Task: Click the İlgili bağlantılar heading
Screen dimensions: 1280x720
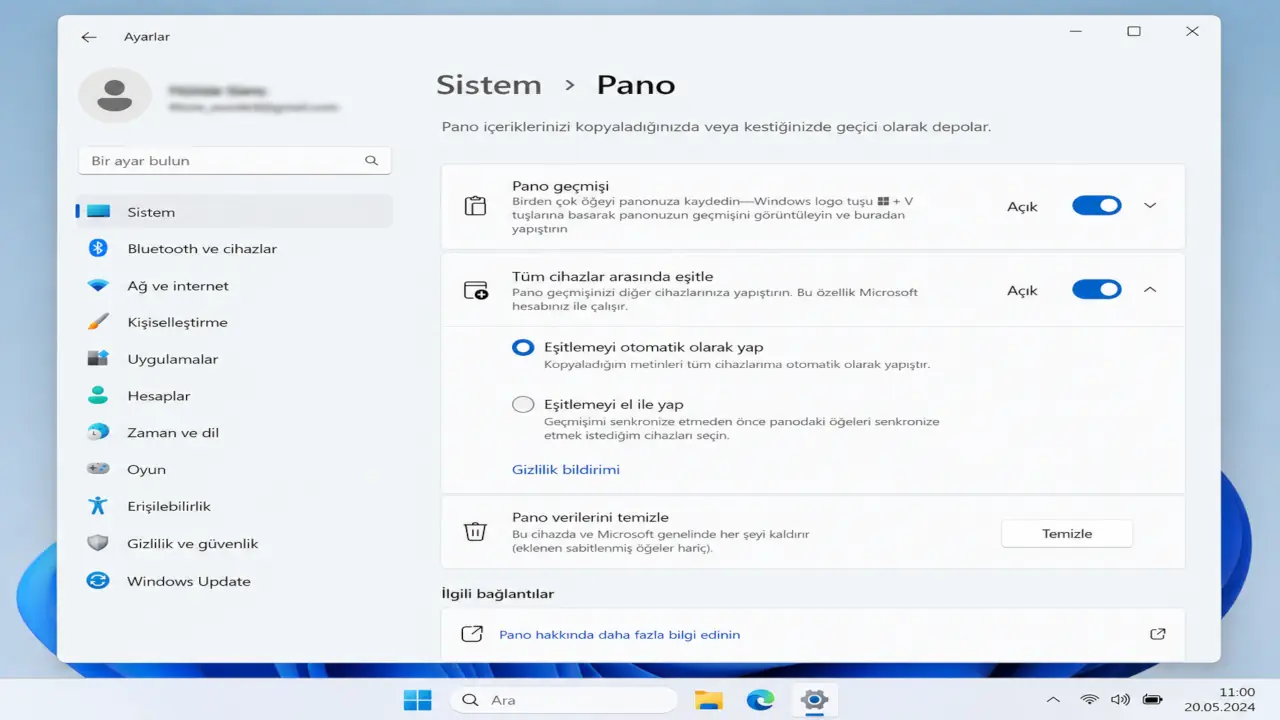Action: [x=498, y=593]
